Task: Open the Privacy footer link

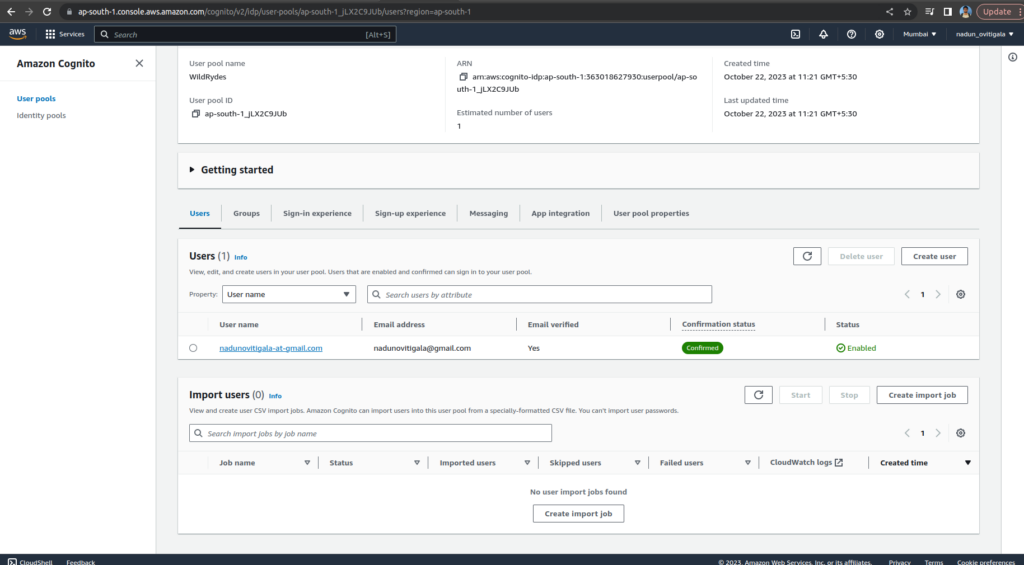Action: [x=899, y=562]
